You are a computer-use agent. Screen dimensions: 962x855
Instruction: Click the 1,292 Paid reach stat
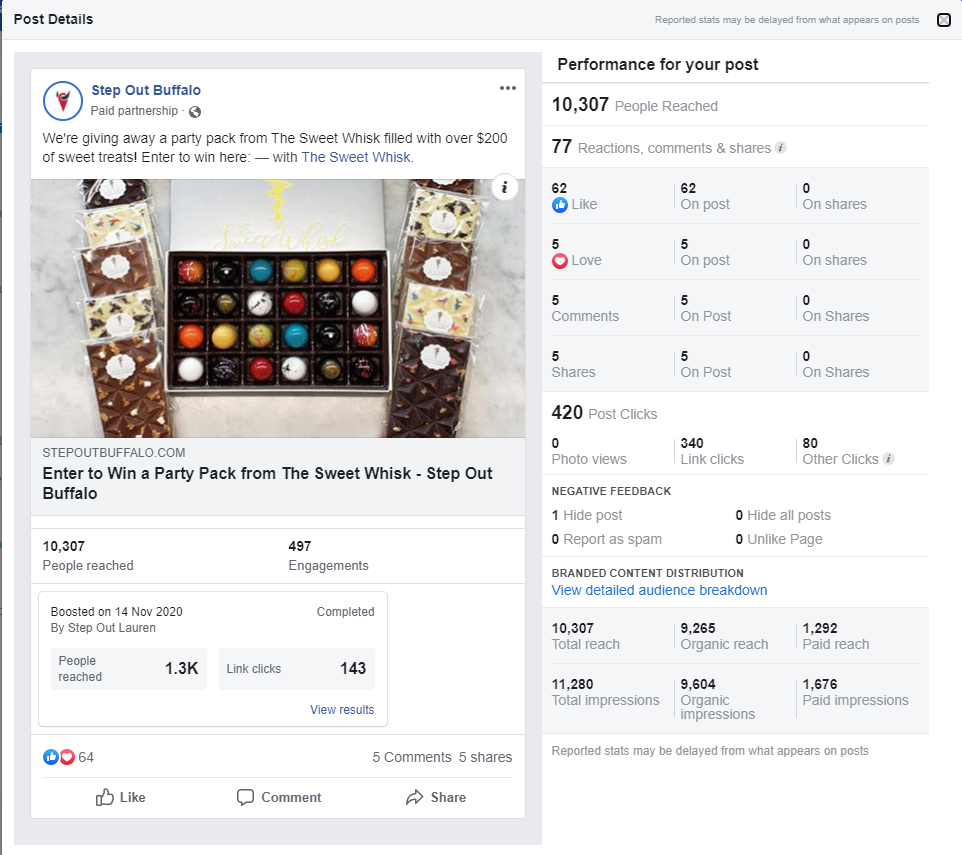pyautogui.click(x=836, y=636)
